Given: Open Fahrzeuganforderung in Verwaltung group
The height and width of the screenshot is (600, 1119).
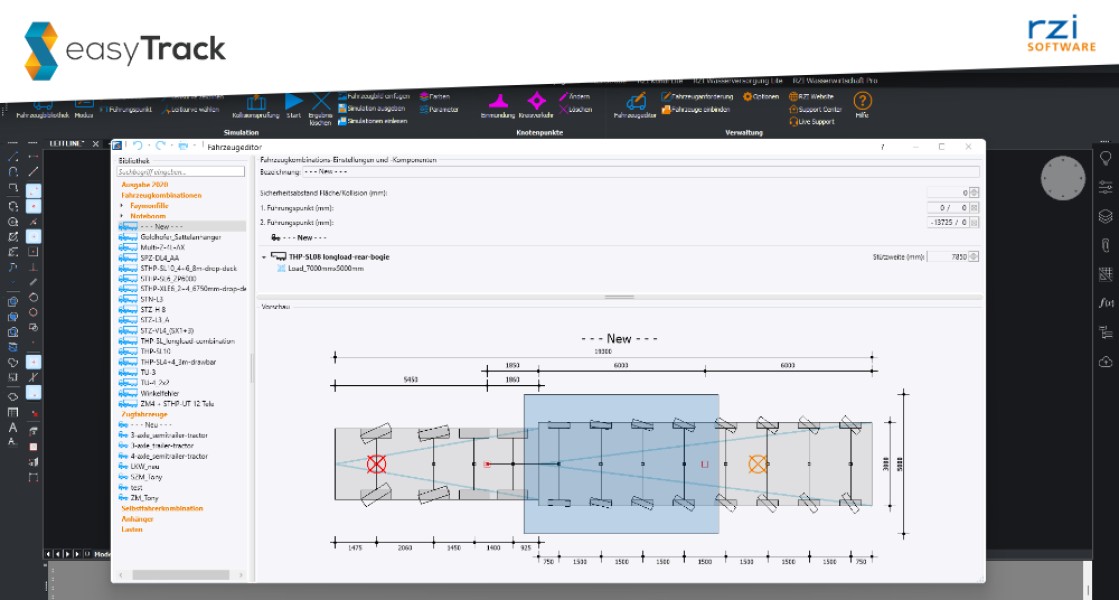Looking at the screenshot, I should click(697, 96).
